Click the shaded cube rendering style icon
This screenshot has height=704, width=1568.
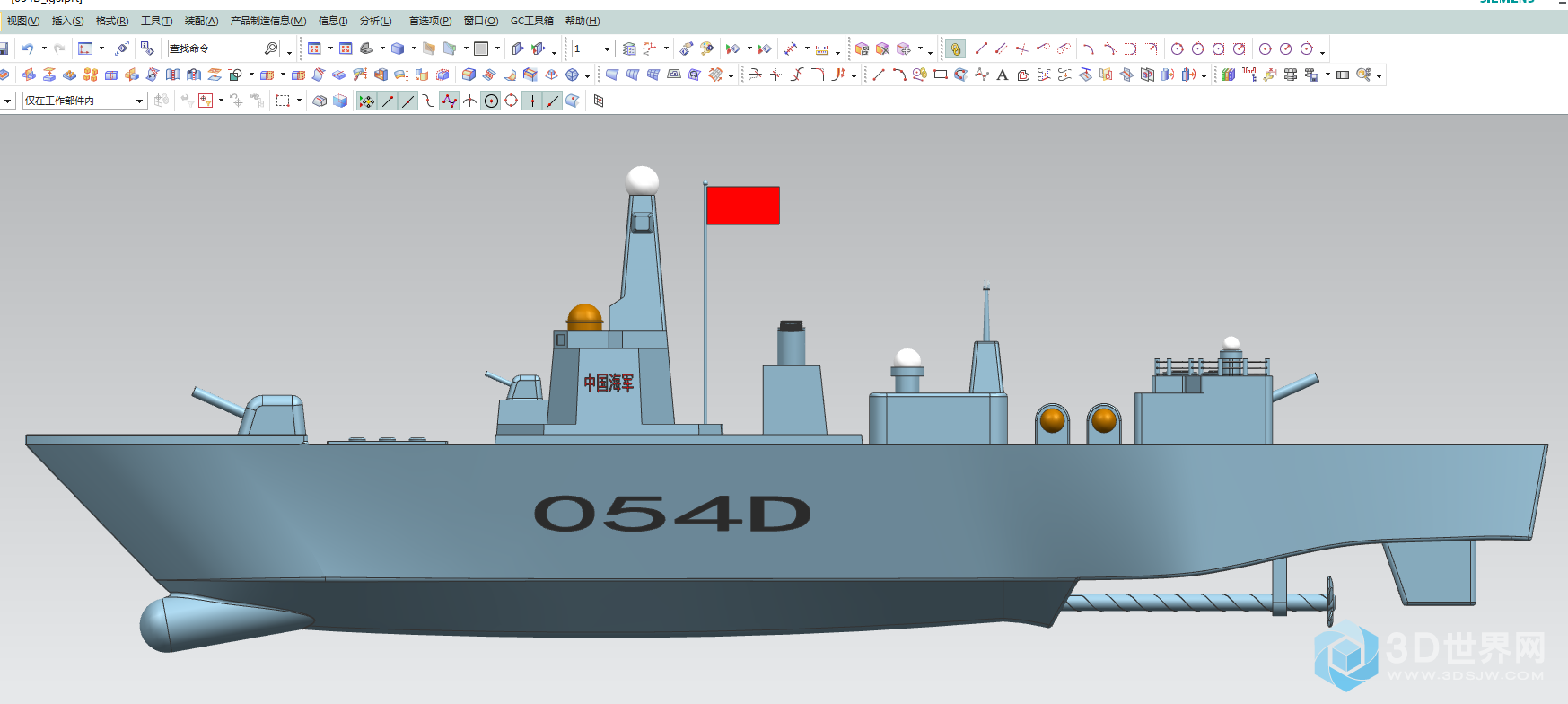click(x=398, y=48)
